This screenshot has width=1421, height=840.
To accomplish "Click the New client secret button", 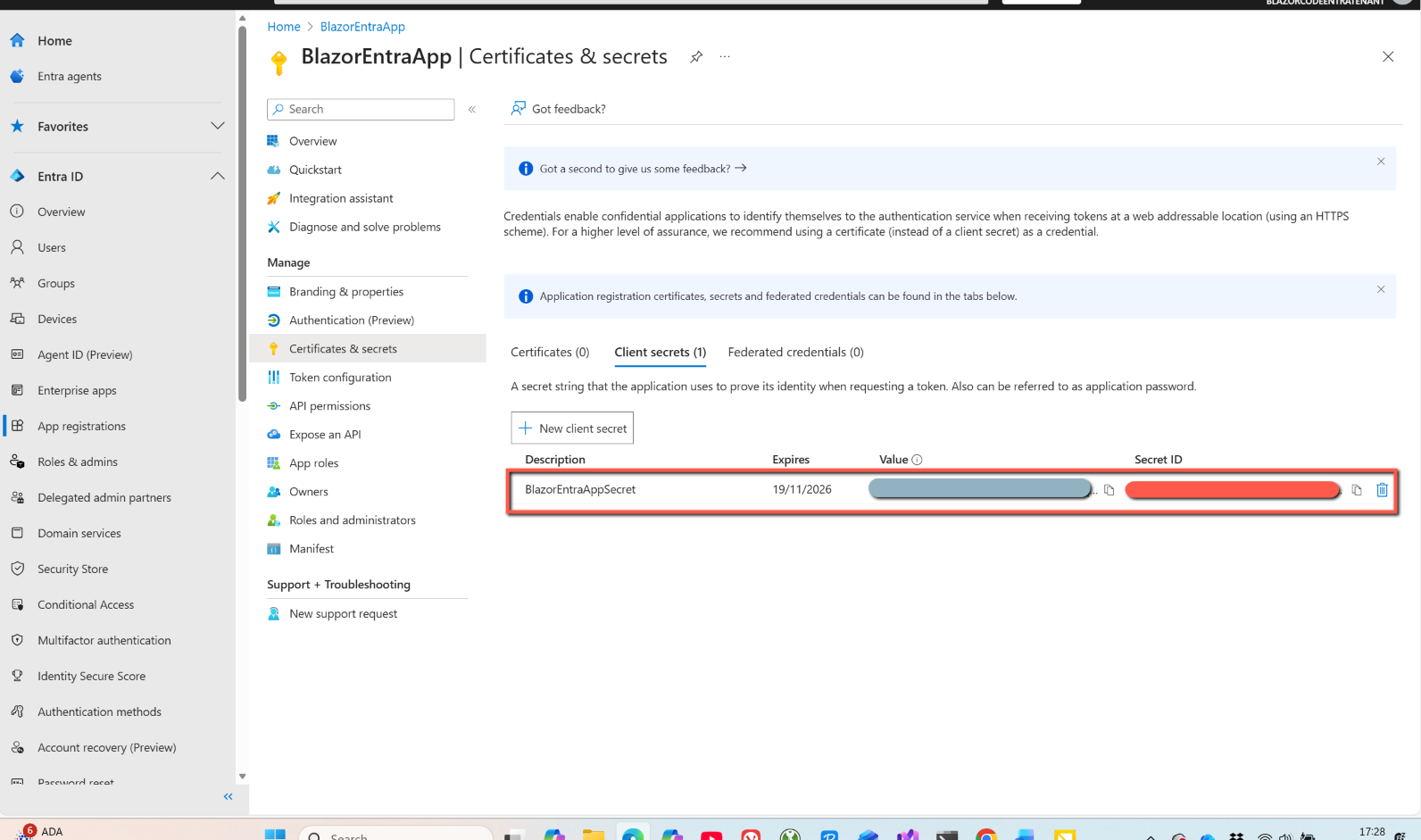I will pyautogui.click(x=572, y=428).
